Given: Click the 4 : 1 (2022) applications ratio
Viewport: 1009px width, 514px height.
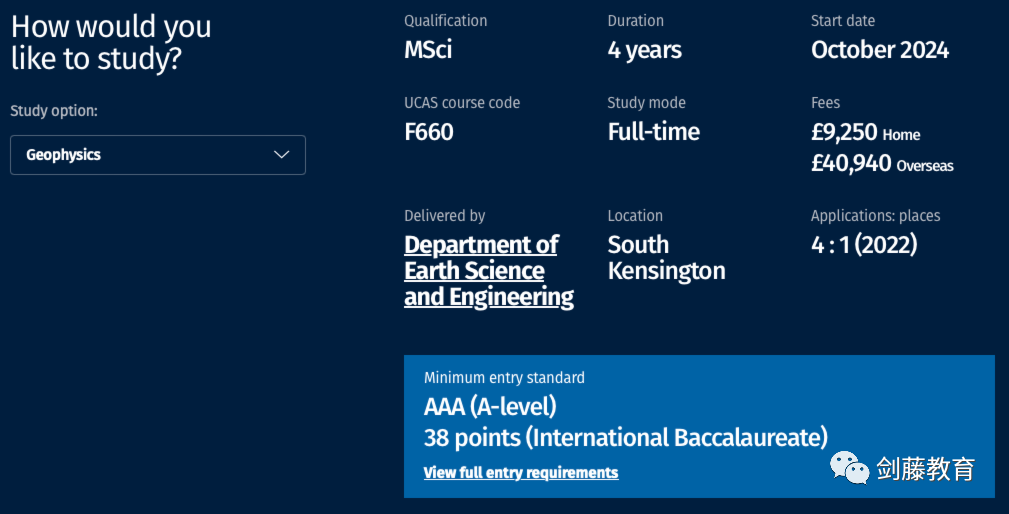Looking at the screenshot, I should pos(864,244).
